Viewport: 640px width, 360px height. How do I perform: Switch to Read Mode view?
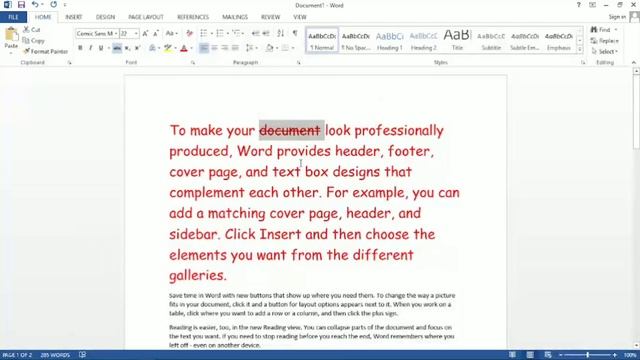coord(512,355)
